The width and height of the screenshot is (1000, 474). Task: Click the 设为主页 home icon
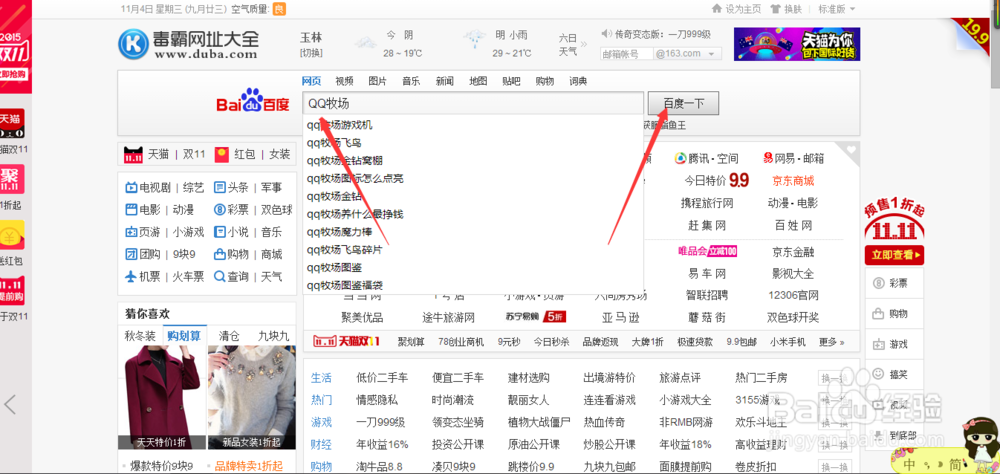click(x=717, y=9)
